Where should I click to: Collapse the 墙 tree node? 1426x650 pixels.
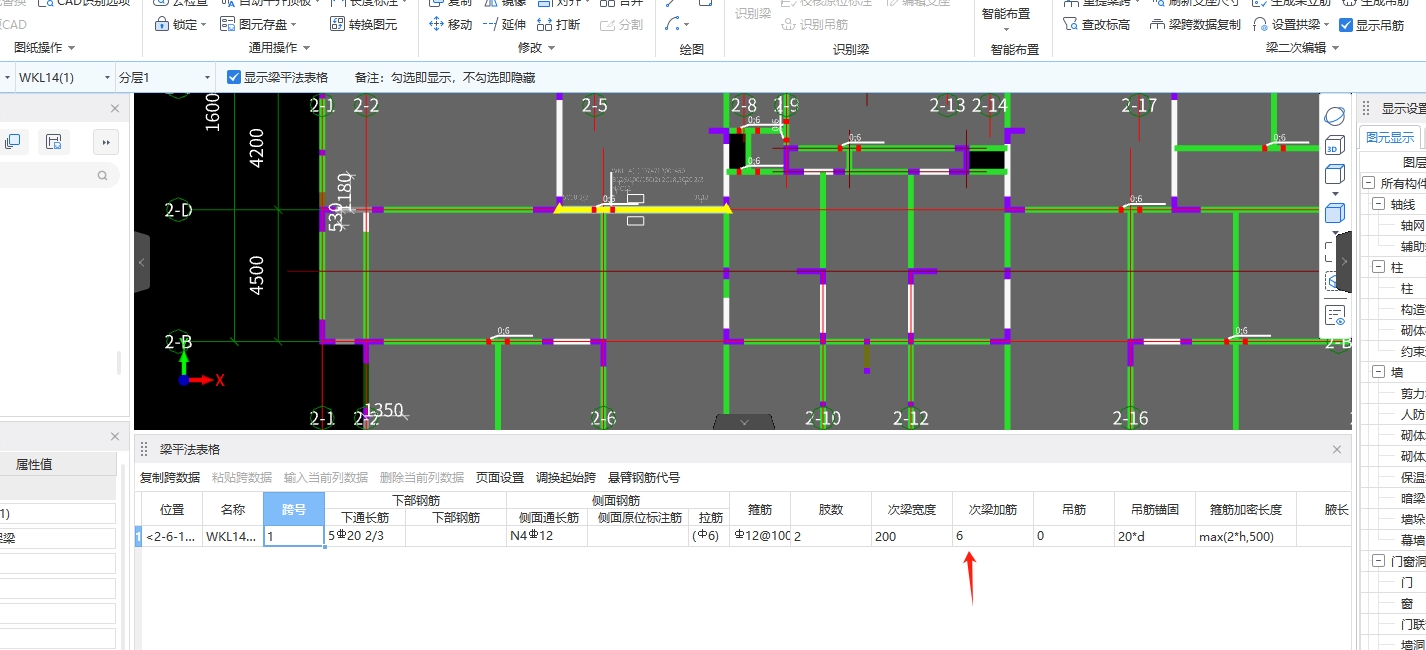tap(1379, 372)
